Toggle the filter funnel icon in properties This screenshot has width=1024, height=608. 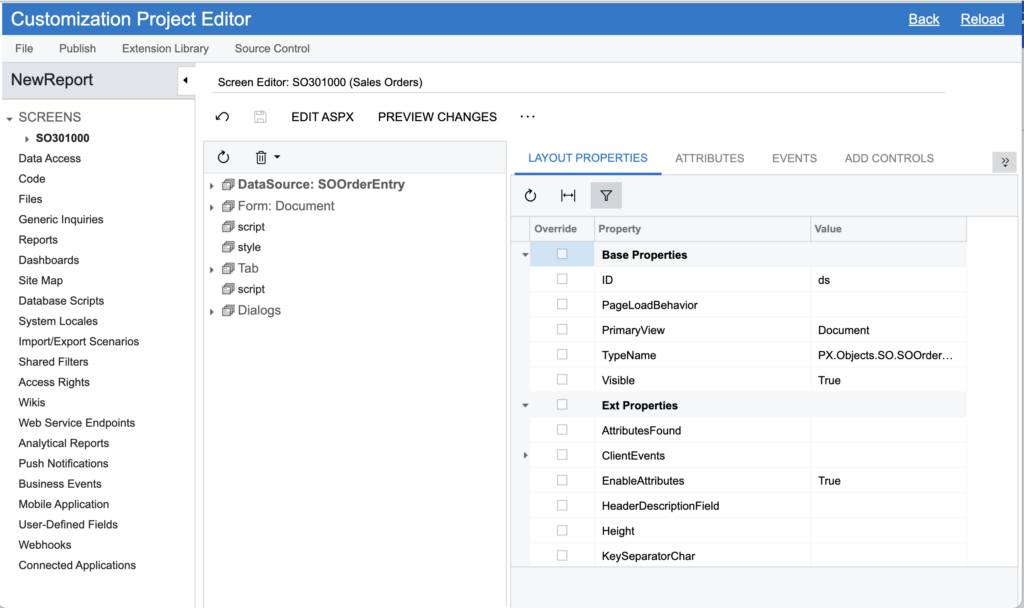click(606, 196)
